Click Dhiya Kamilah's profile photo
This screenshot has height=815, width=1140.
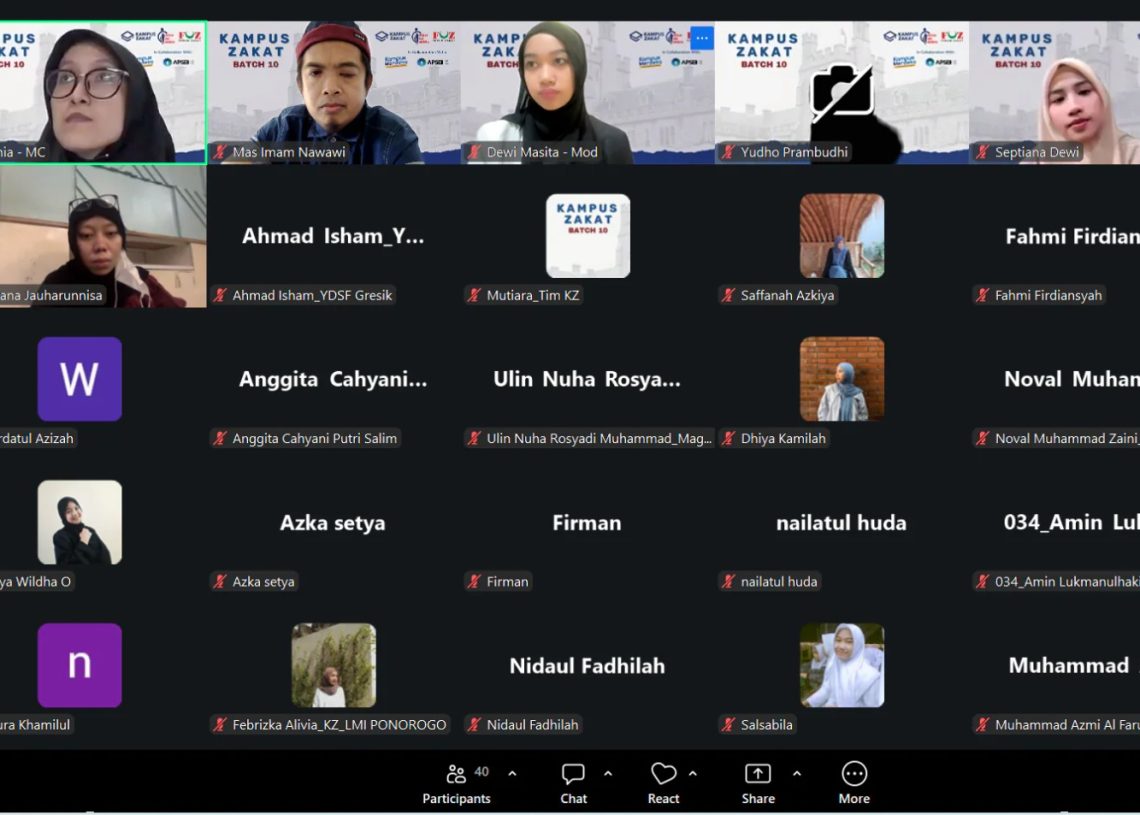coord(842,379)
